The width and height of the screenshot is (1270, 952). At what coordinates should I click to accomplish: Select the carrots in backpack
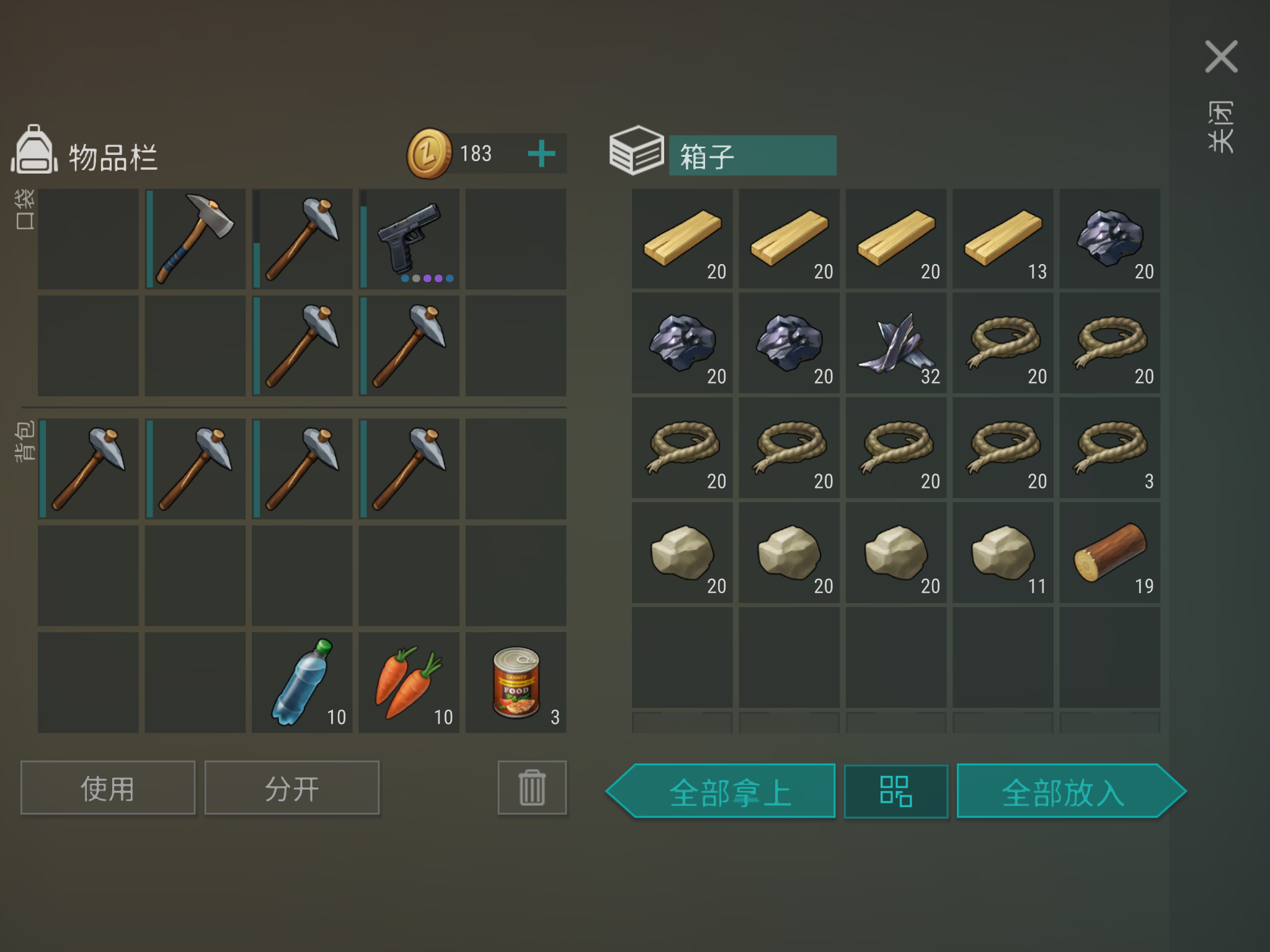pyautogui.click(x=409, y=682)
